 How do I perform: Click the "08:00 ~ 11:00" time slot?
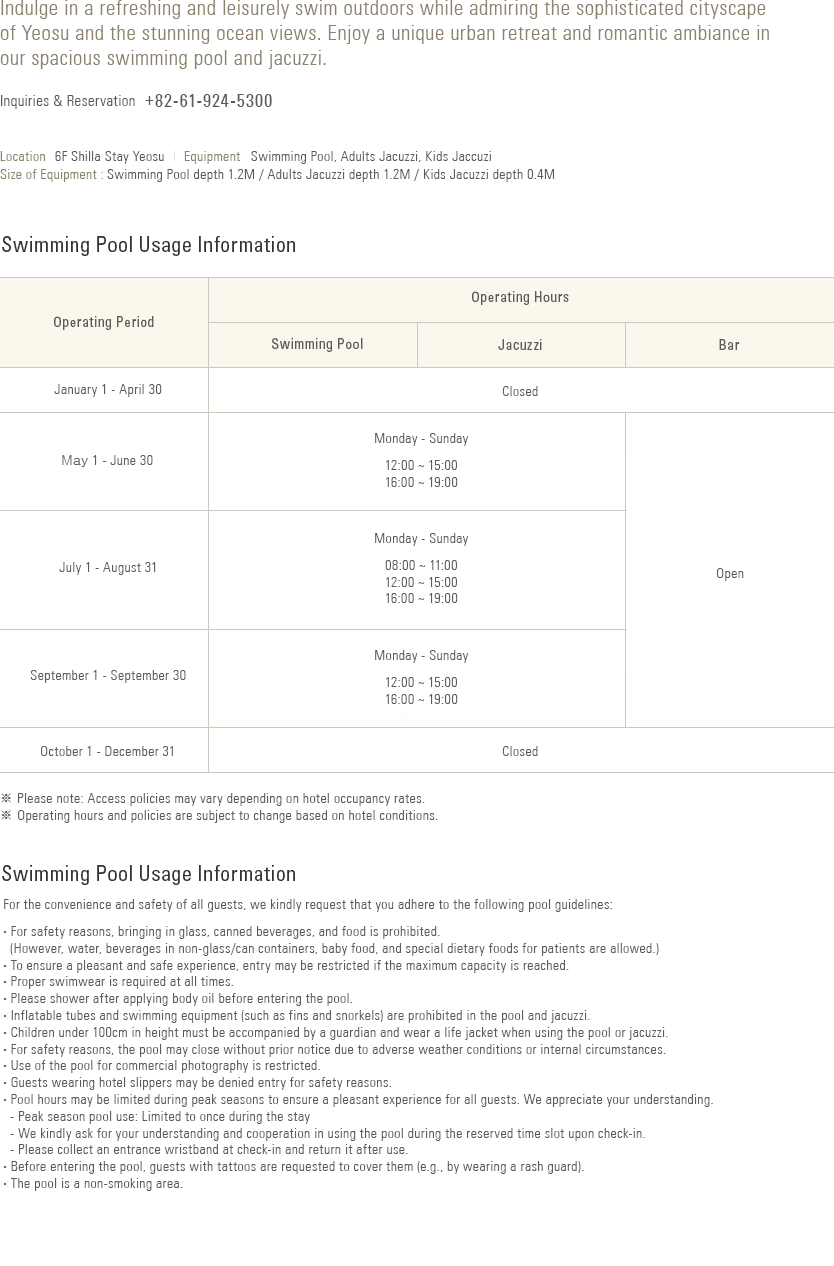421,566
